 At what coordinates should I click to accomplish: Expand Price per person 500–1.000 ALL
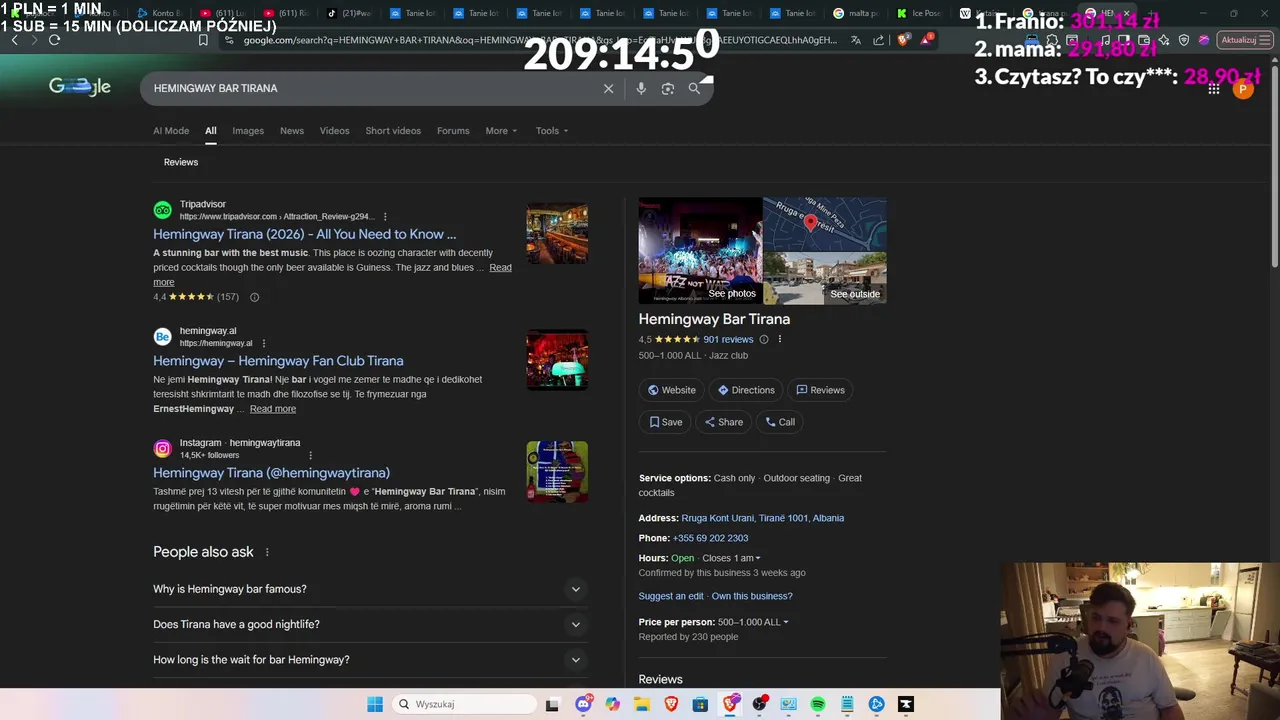pos(753,622)
